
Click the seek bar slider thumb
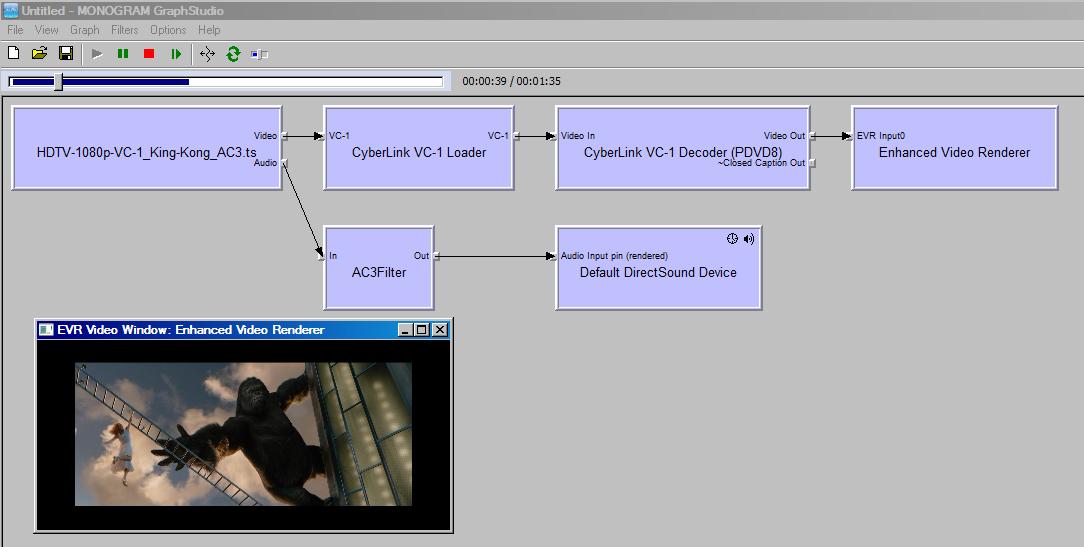click(x=59, y=82)
